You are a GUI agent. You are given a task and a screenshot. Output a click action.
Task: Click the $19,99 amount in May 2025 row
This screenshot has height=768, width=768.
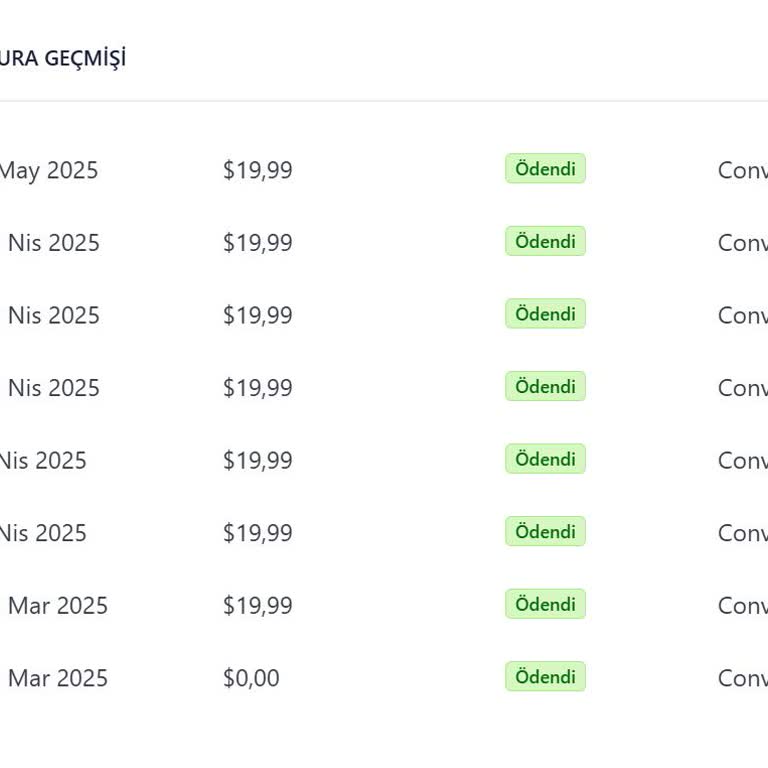(257, 170)
